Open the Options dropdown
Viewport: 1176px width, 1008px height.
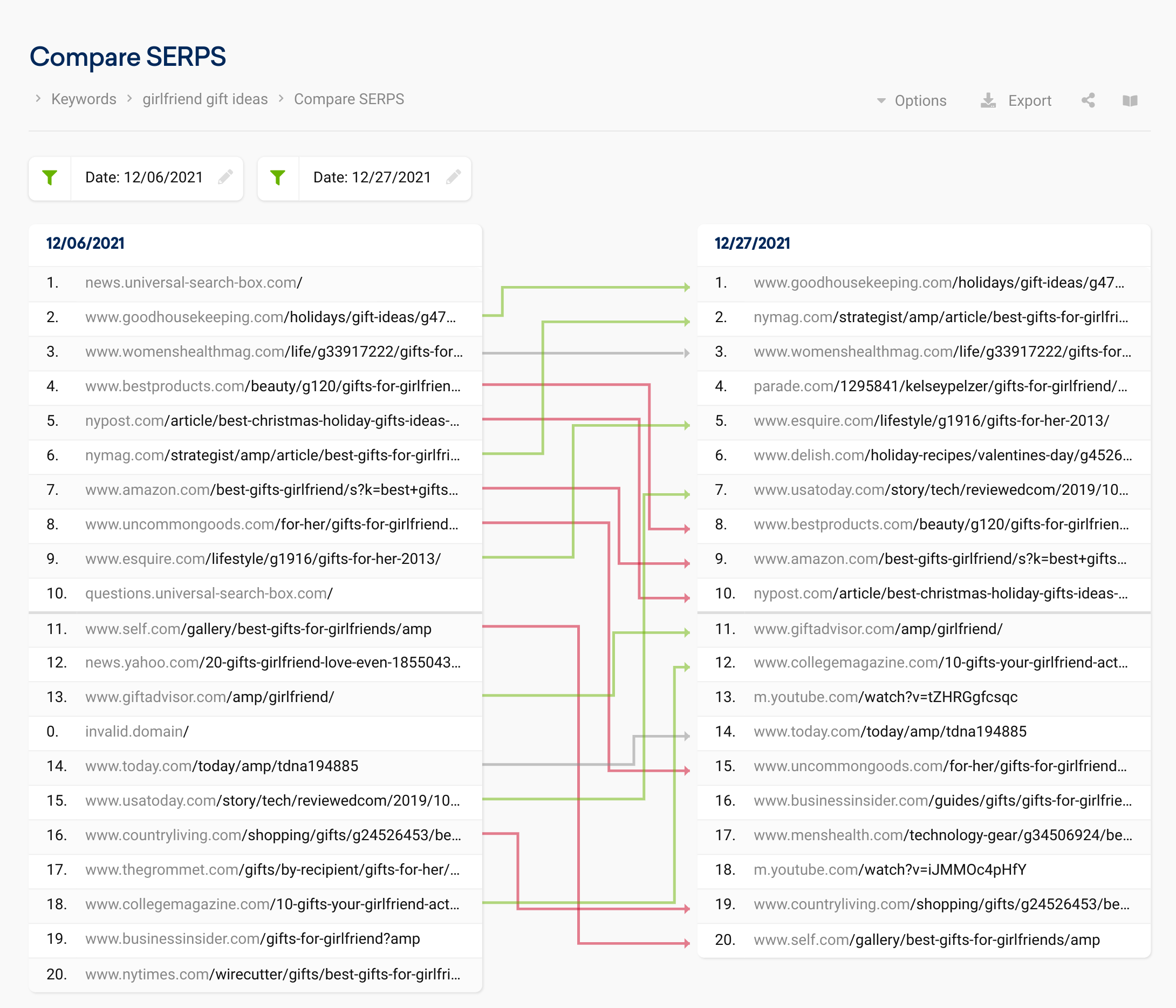(912, 100)
